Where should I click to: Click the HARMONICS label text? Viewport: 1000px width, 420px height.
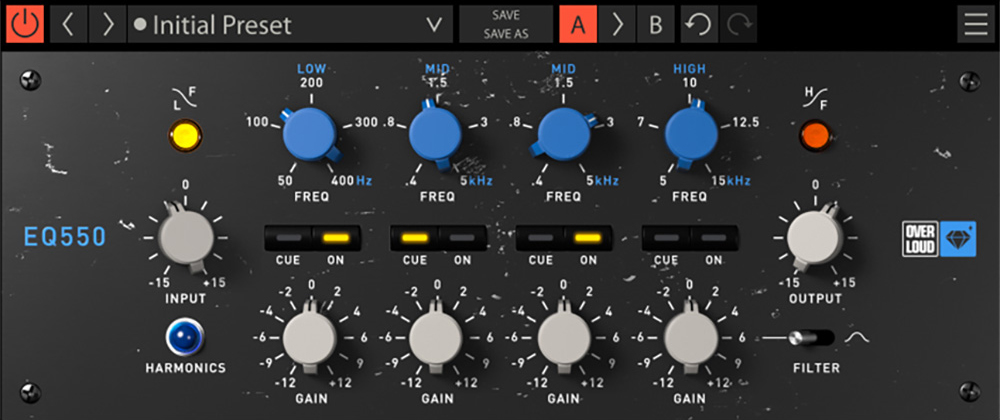click(x=186, y=368)
